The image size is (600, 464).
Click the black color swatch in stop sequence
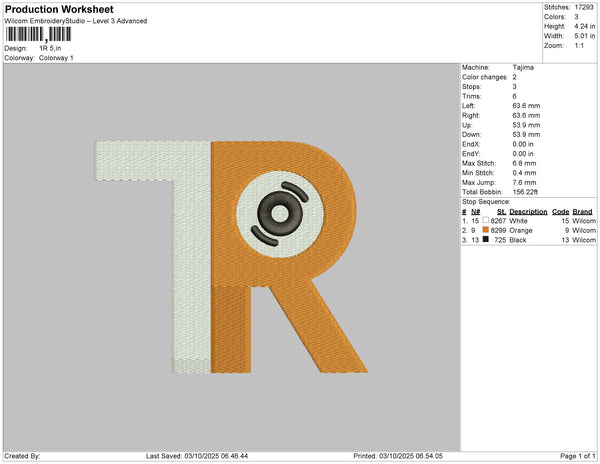click(x=486, y=240)
